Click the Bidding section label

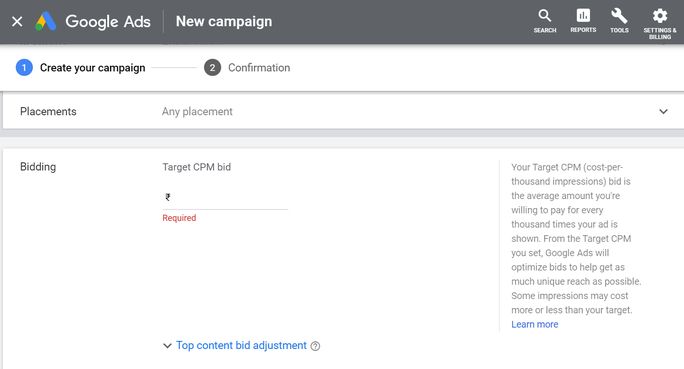38,167
